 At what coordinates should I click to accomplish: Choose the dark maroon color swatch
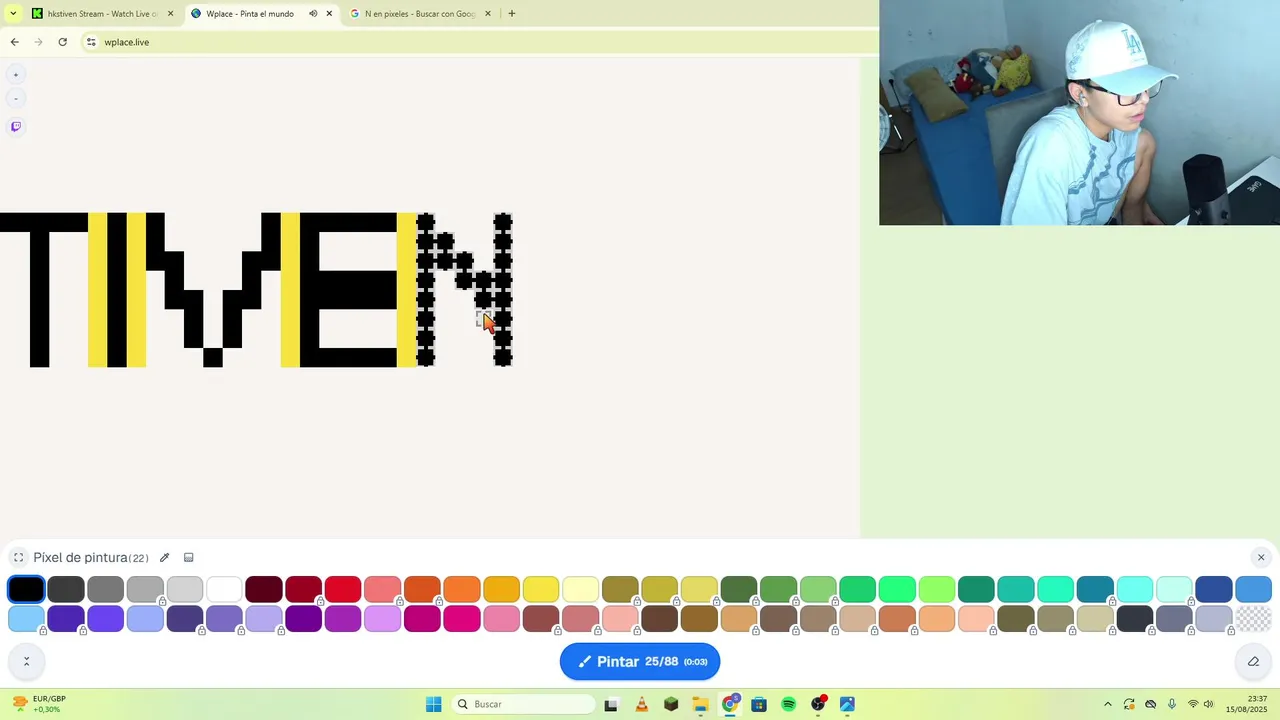[x=264, y=590]
